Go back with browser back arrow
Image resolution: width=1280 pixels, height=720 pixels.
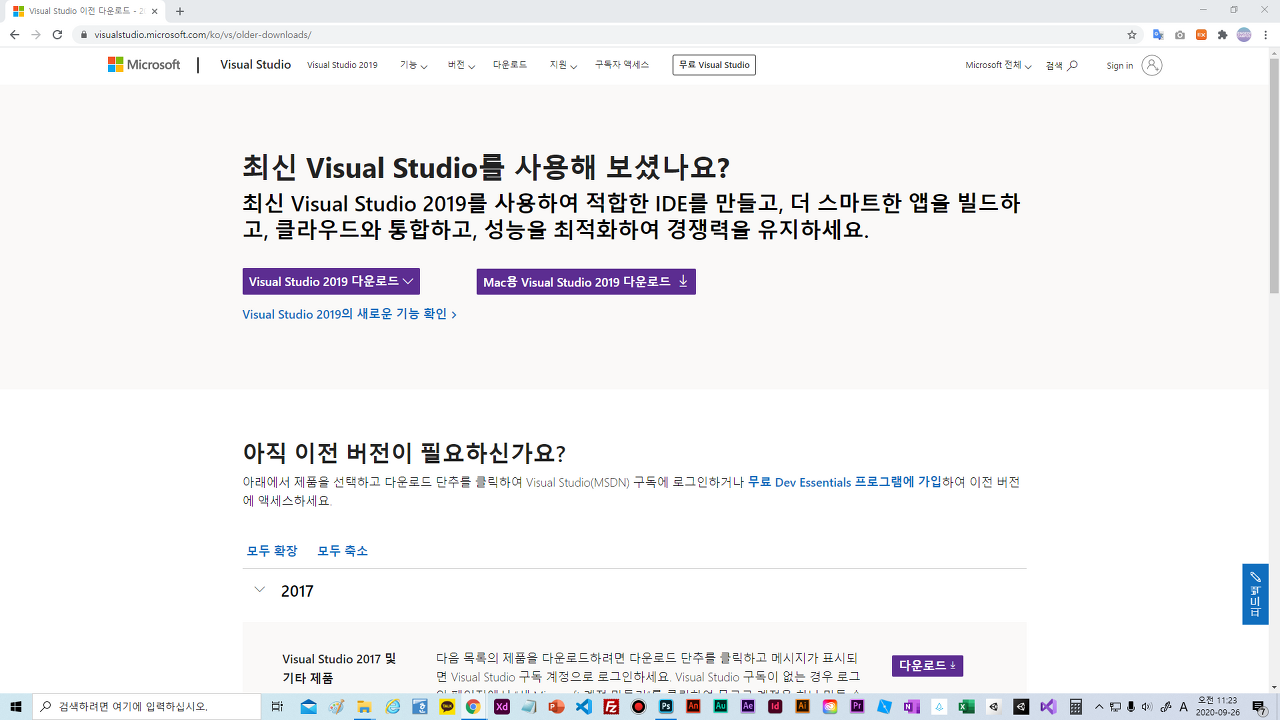[14, 34]
